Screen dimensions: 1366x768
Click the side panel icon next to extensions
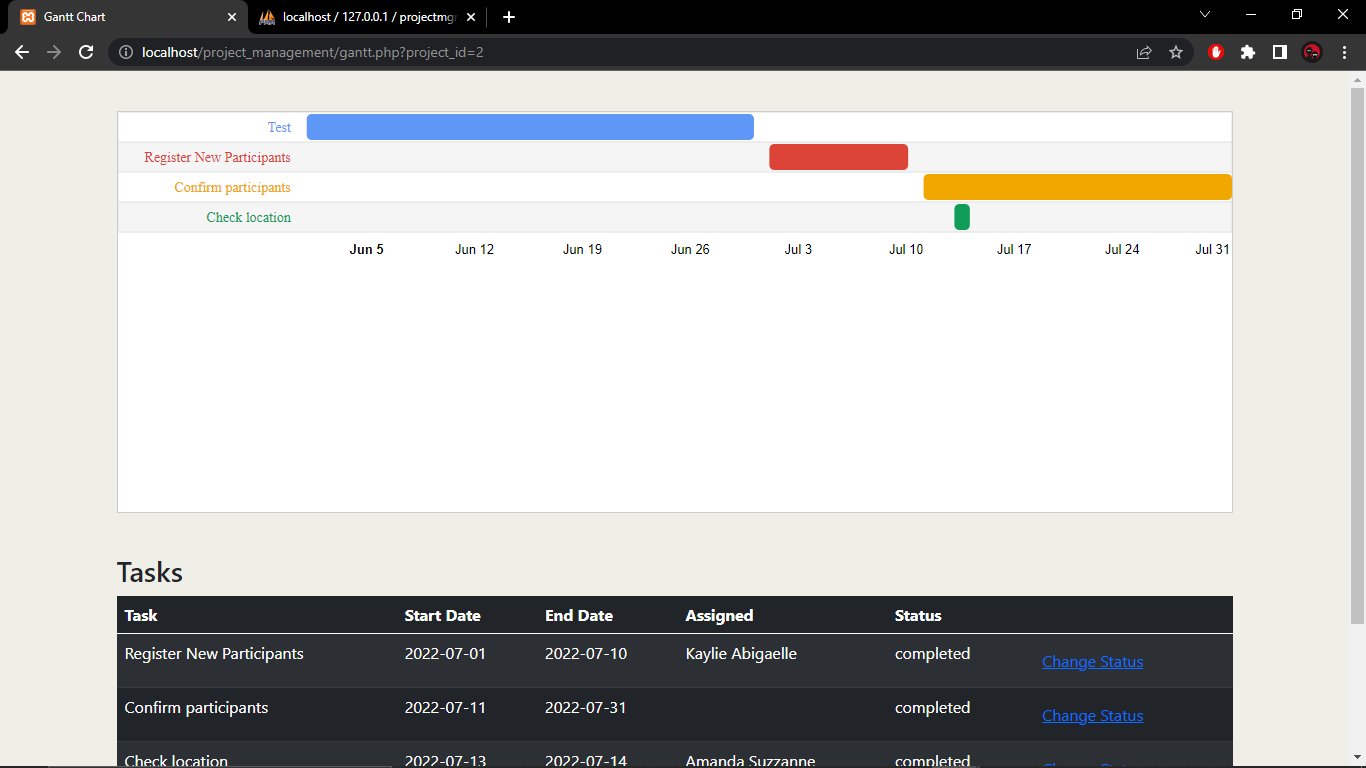coord(1281,52)
